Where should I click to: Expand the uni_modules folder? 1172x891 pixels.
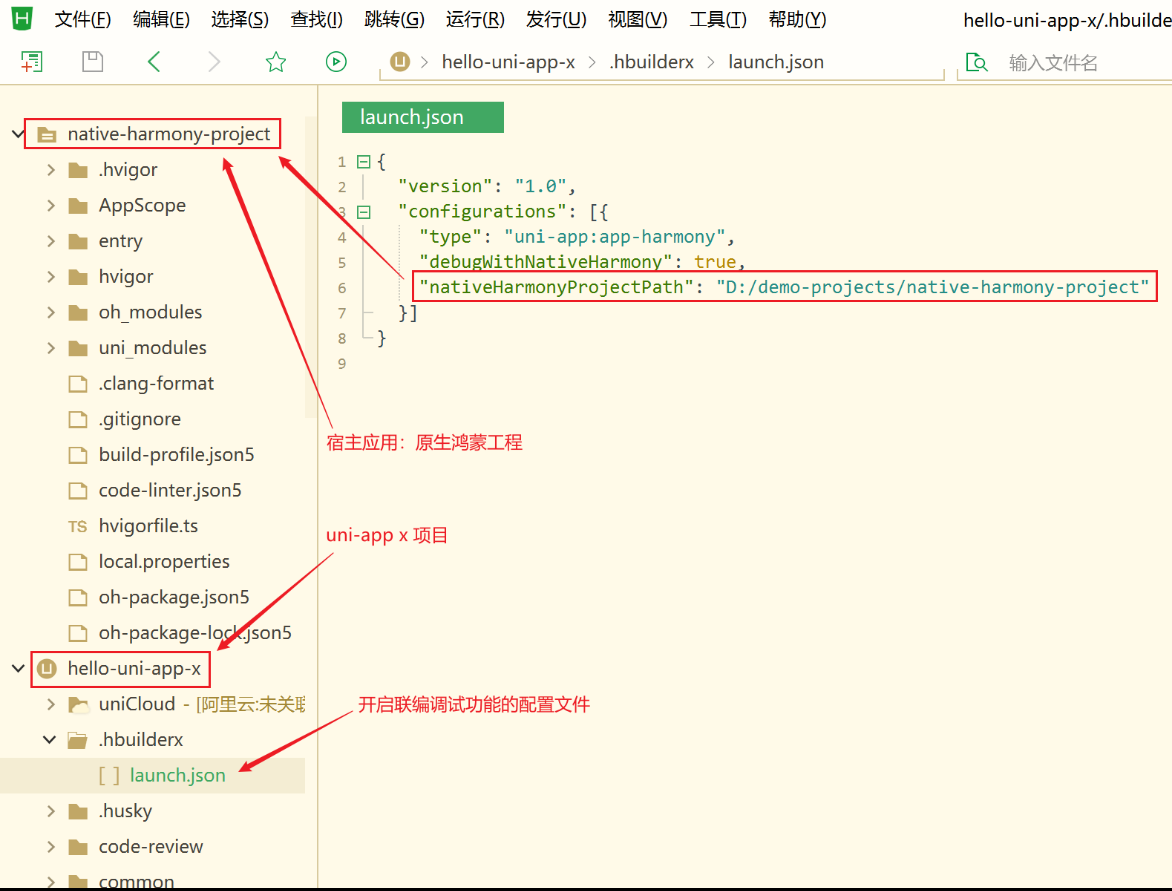[x=51, y=348]
